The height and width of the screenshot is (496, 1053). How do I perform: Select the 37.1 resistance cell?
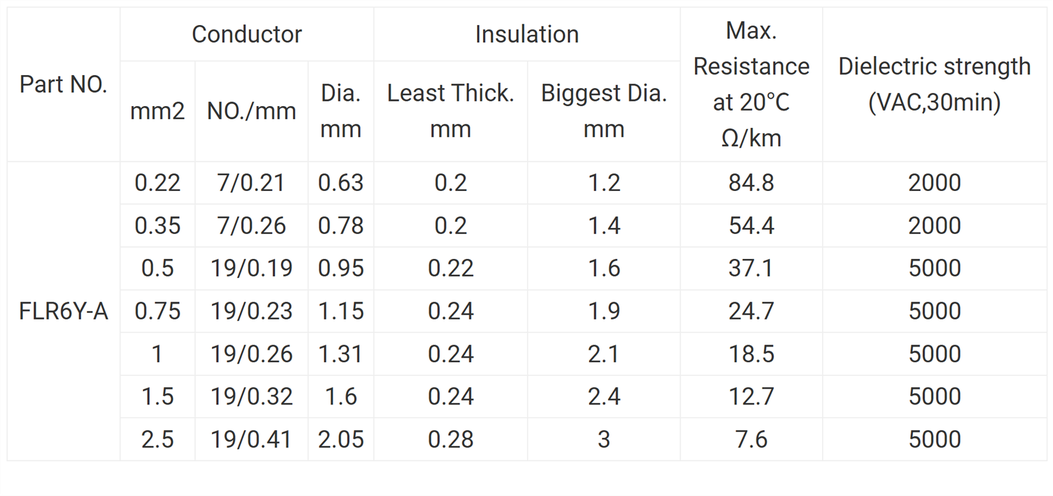(x=751, y=268)
